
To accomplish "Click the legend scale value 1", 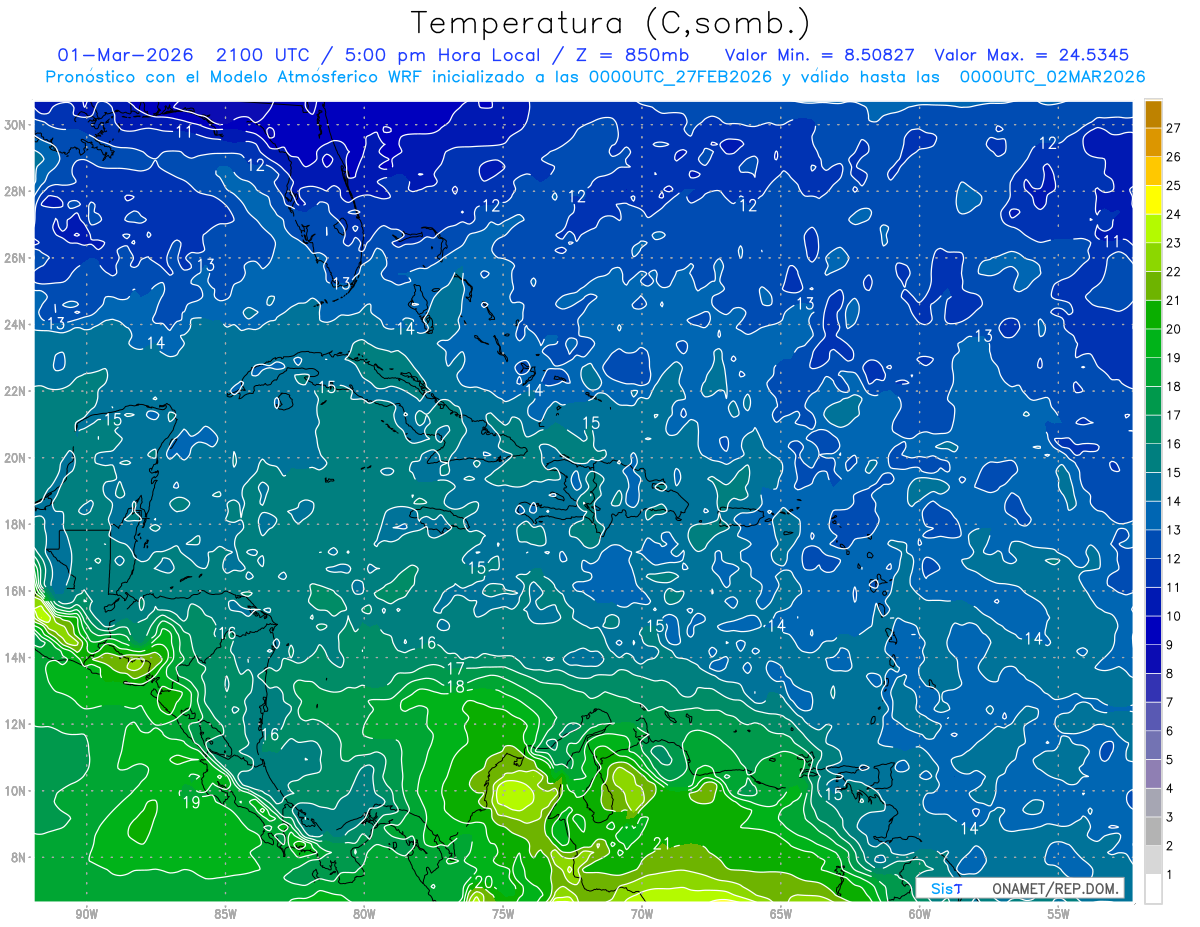I will pyautogui.click(x=1170, y=875).
